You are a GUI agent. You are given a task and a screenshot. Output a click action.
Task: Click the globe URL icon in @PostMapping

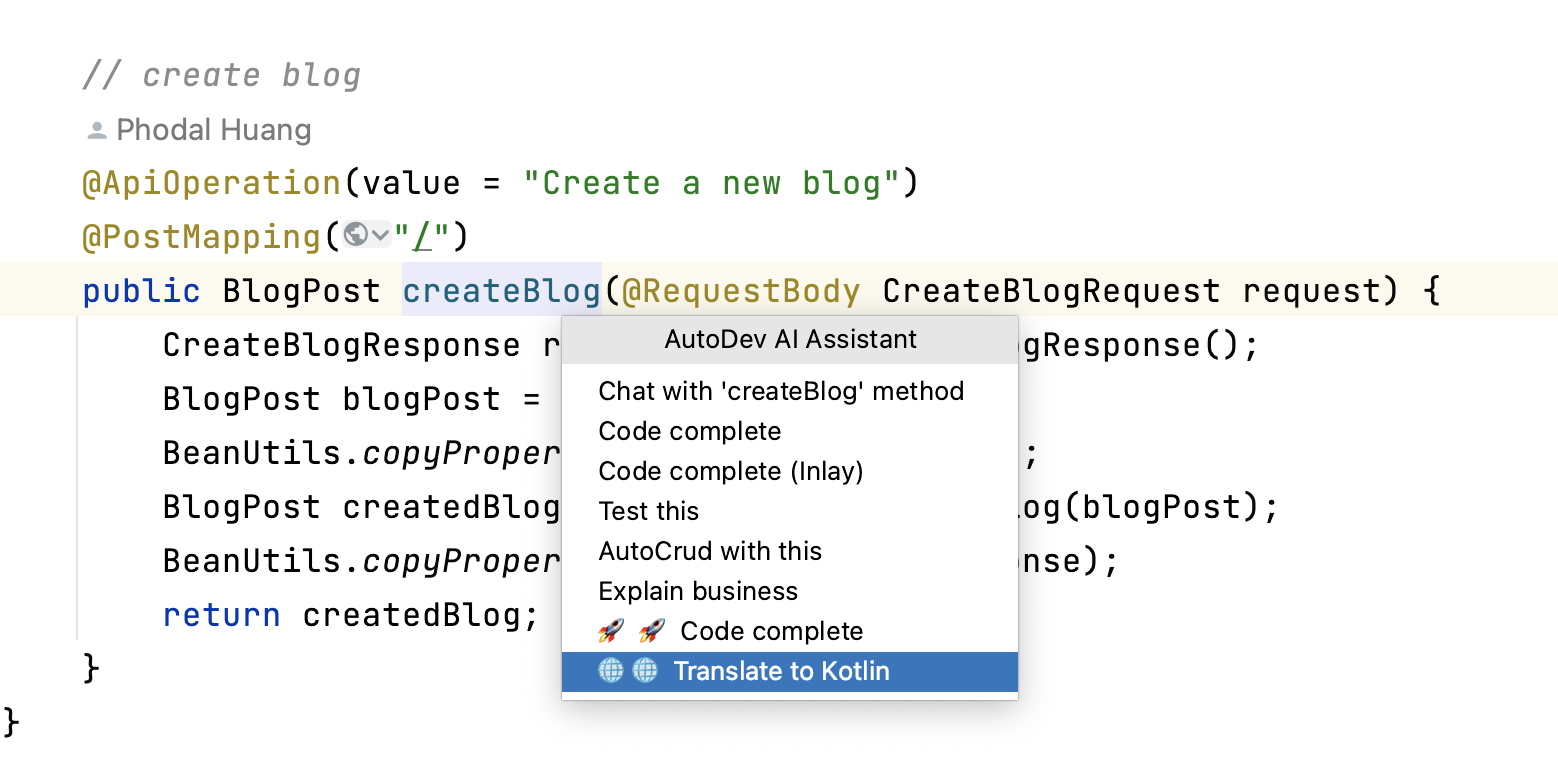point(355,235)
